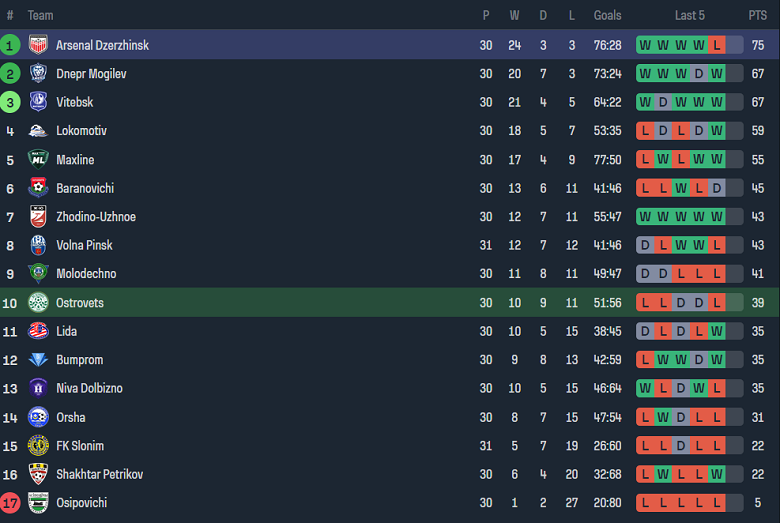Click the Last 5 column header
The height and width of the screenshot is (523, 780).
click(x=690, y=15)
